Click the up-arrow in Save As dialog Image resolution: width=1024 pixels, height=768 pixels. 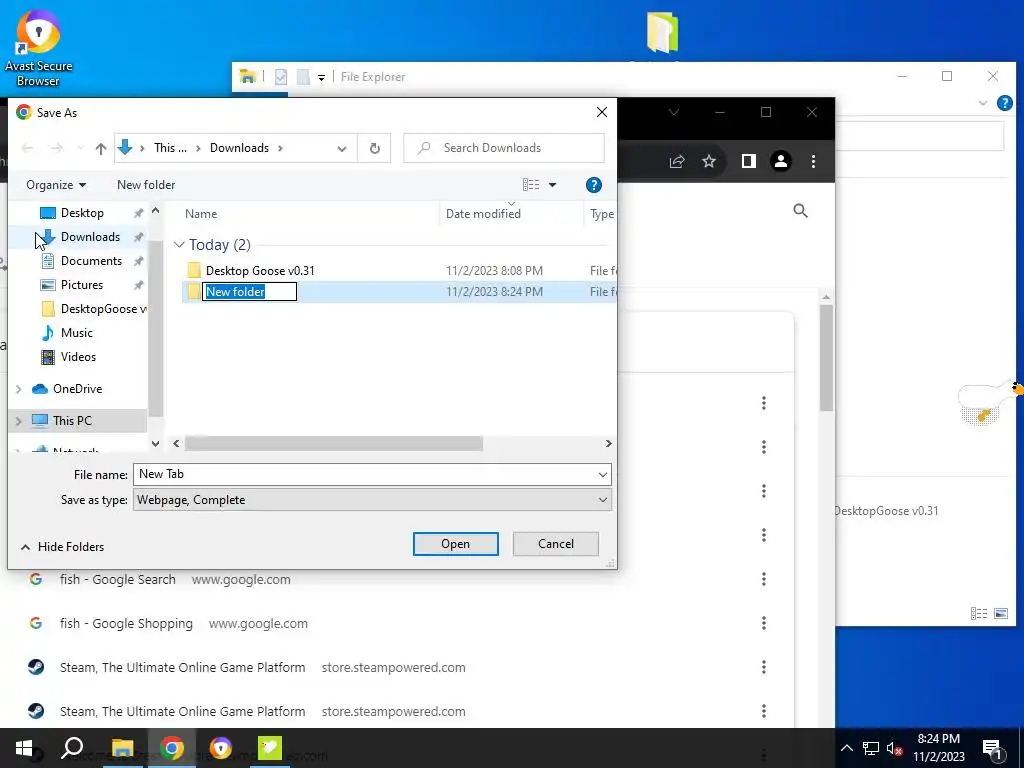pyautogui.click(x=101, y=148)
